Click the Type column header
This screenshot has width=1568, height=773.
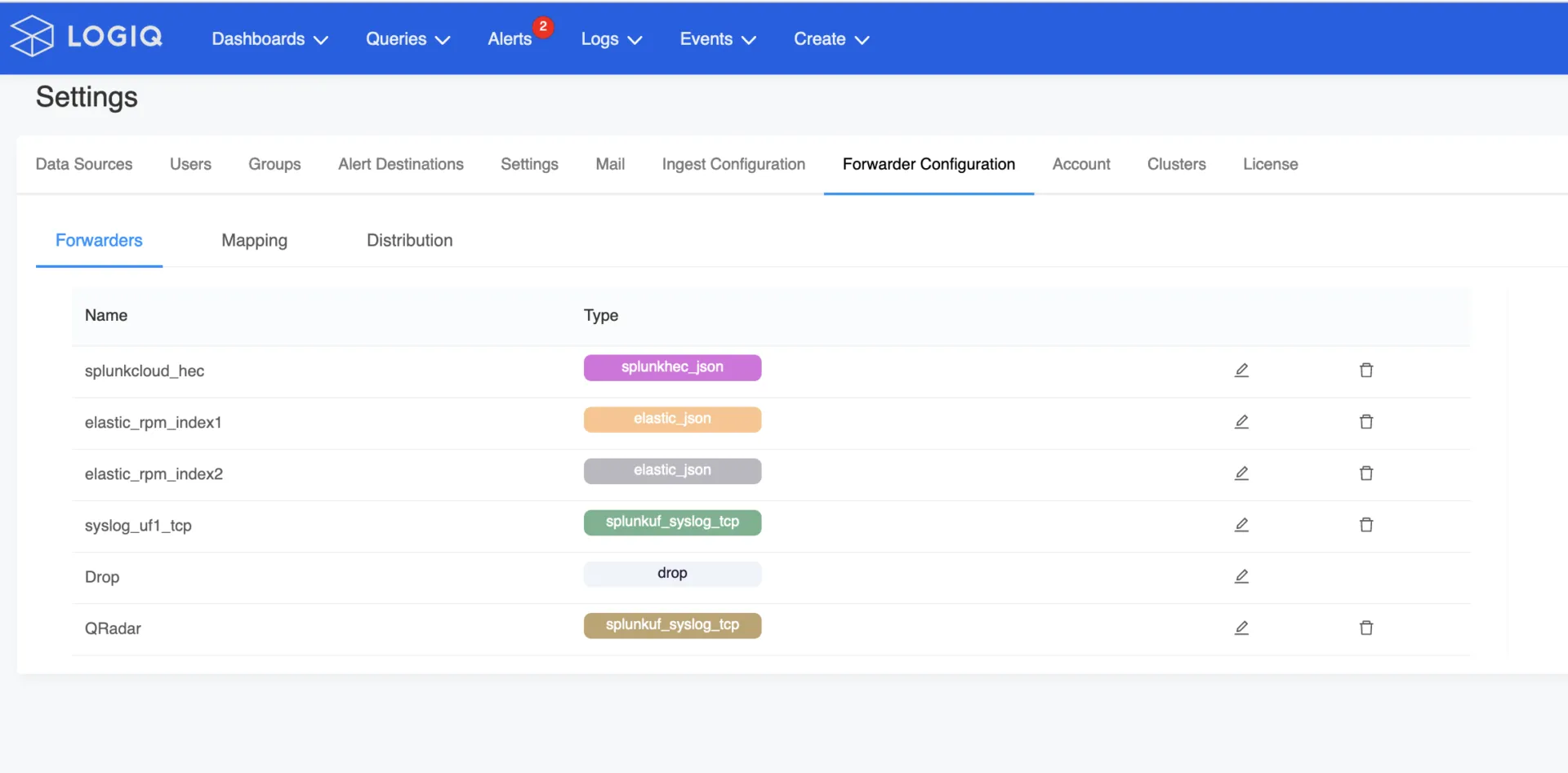(600, 315)
